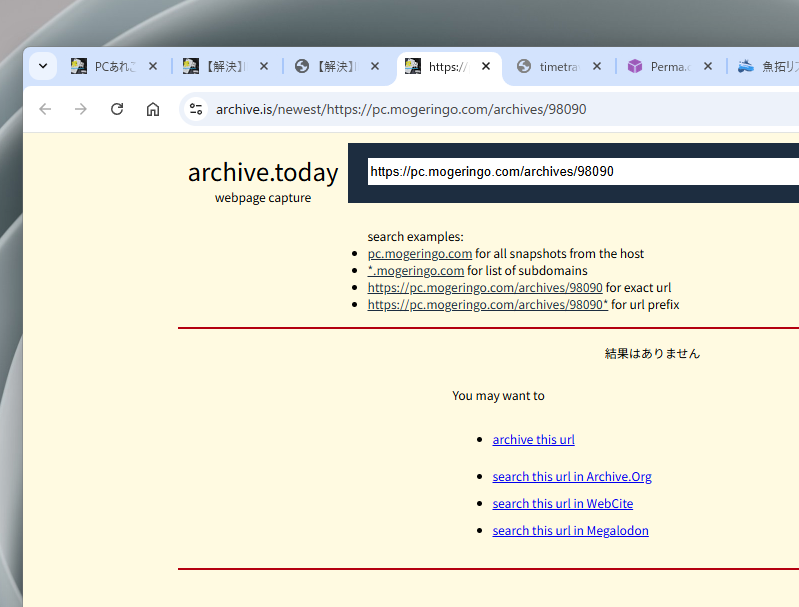This screenshot has width=799, height=607.
Task: Switch to the timetra tab
Action: [x=558, y=66]
